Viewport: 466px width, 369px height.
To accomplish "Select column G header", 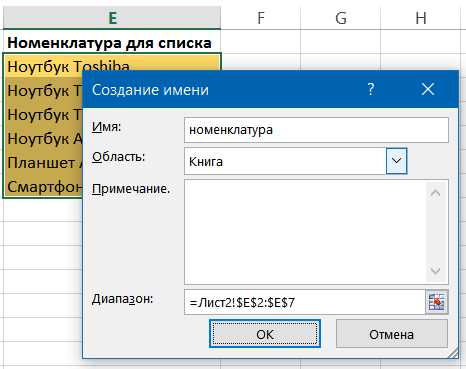I will (x=341, y=17).
